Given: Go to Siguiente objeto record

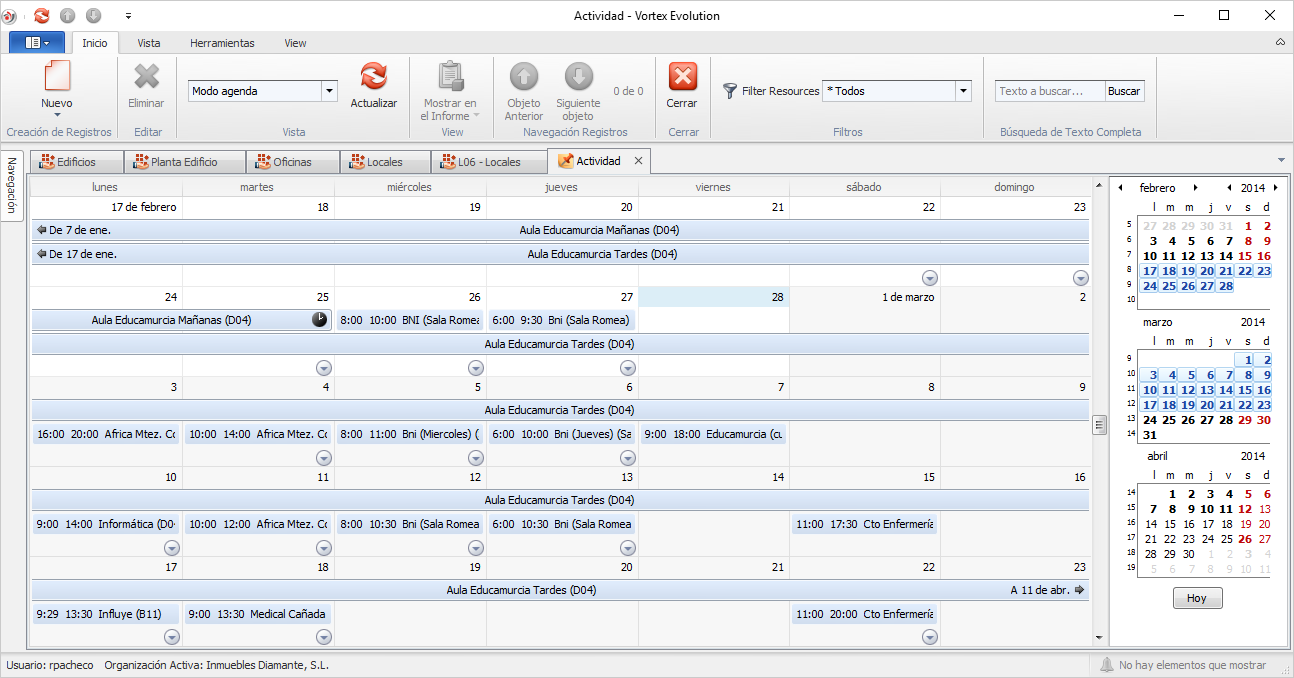Looking at the screenshot, I should [x=578, y=76].
